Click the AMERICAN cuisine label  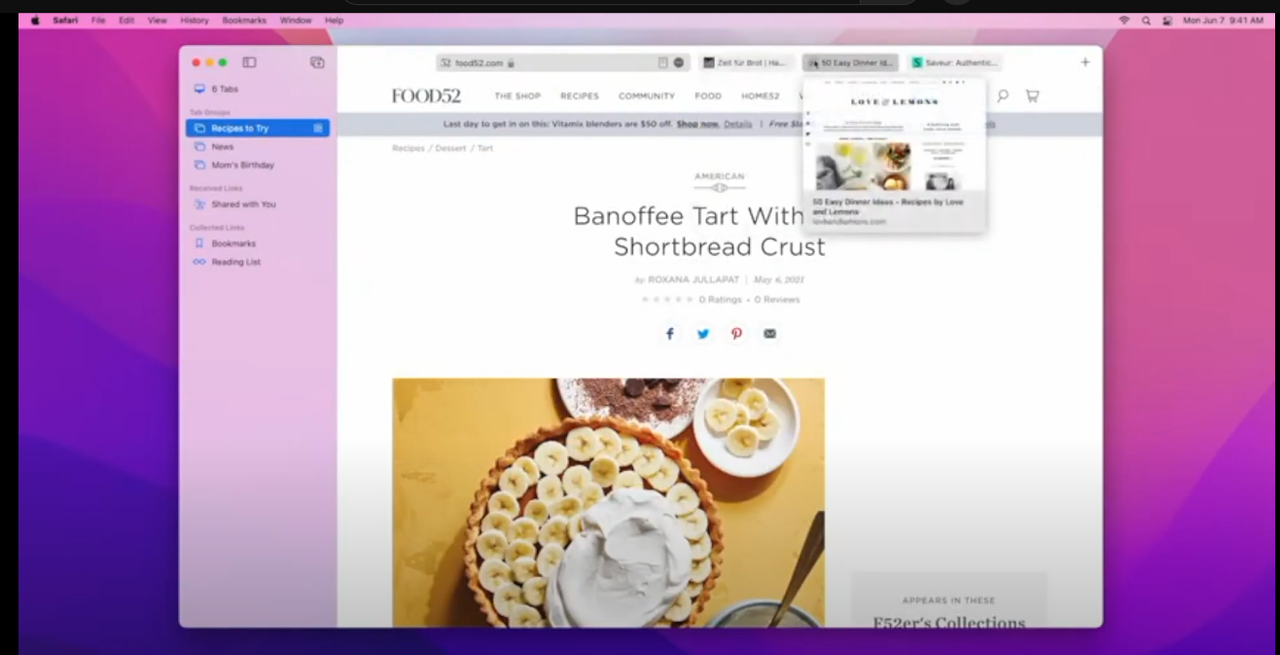click(719, 177)
